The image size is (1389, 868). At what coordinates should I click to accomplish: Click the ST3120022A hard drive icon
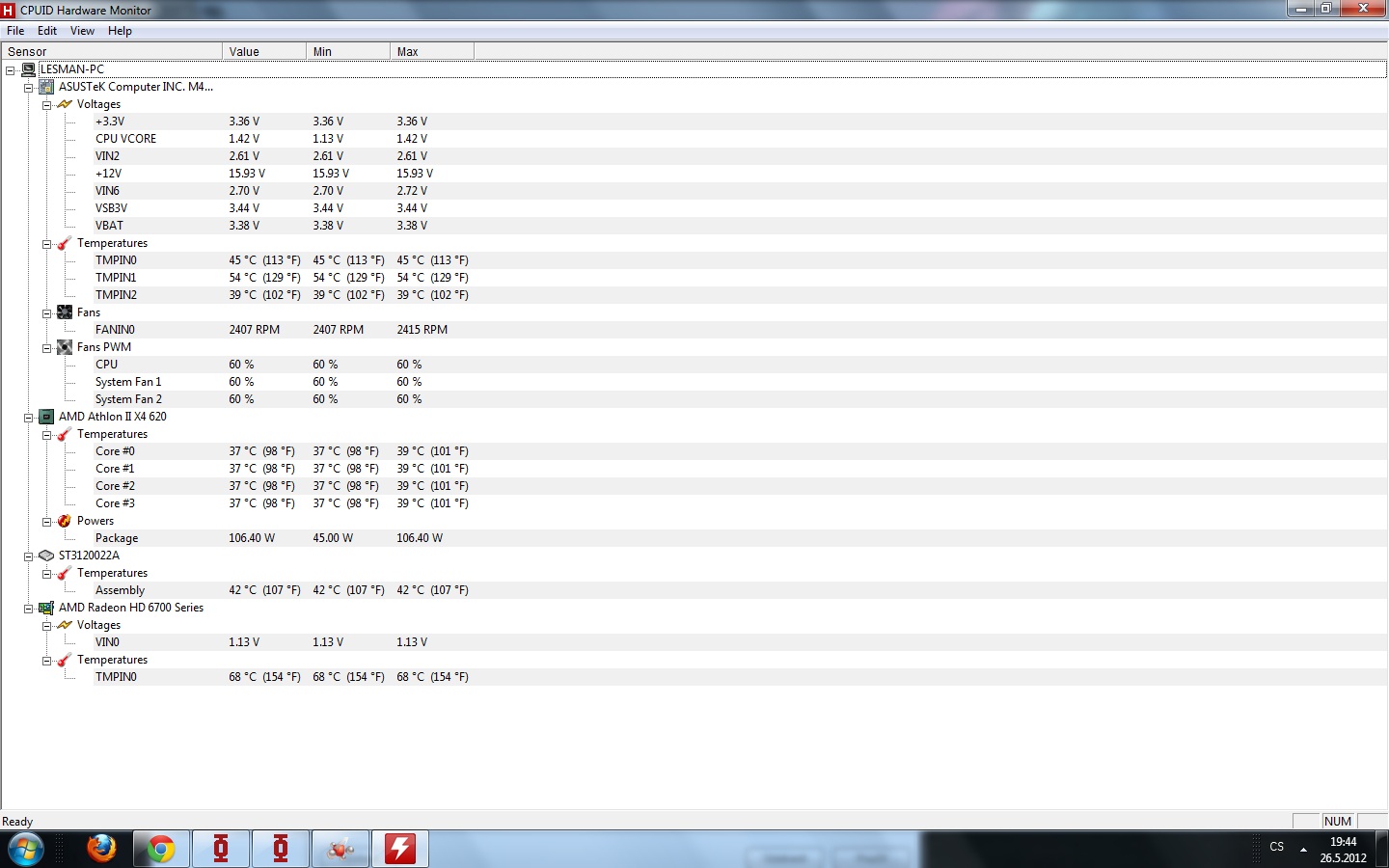tap(46, 556)
